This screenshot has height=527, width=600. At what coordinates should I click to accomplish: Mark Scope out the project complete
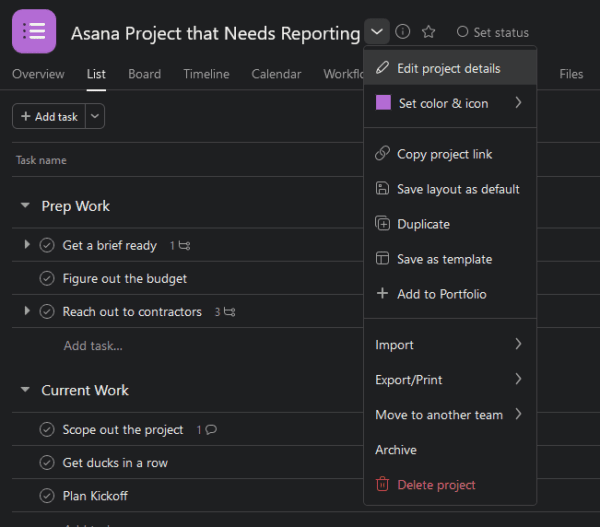coord(47,429)
